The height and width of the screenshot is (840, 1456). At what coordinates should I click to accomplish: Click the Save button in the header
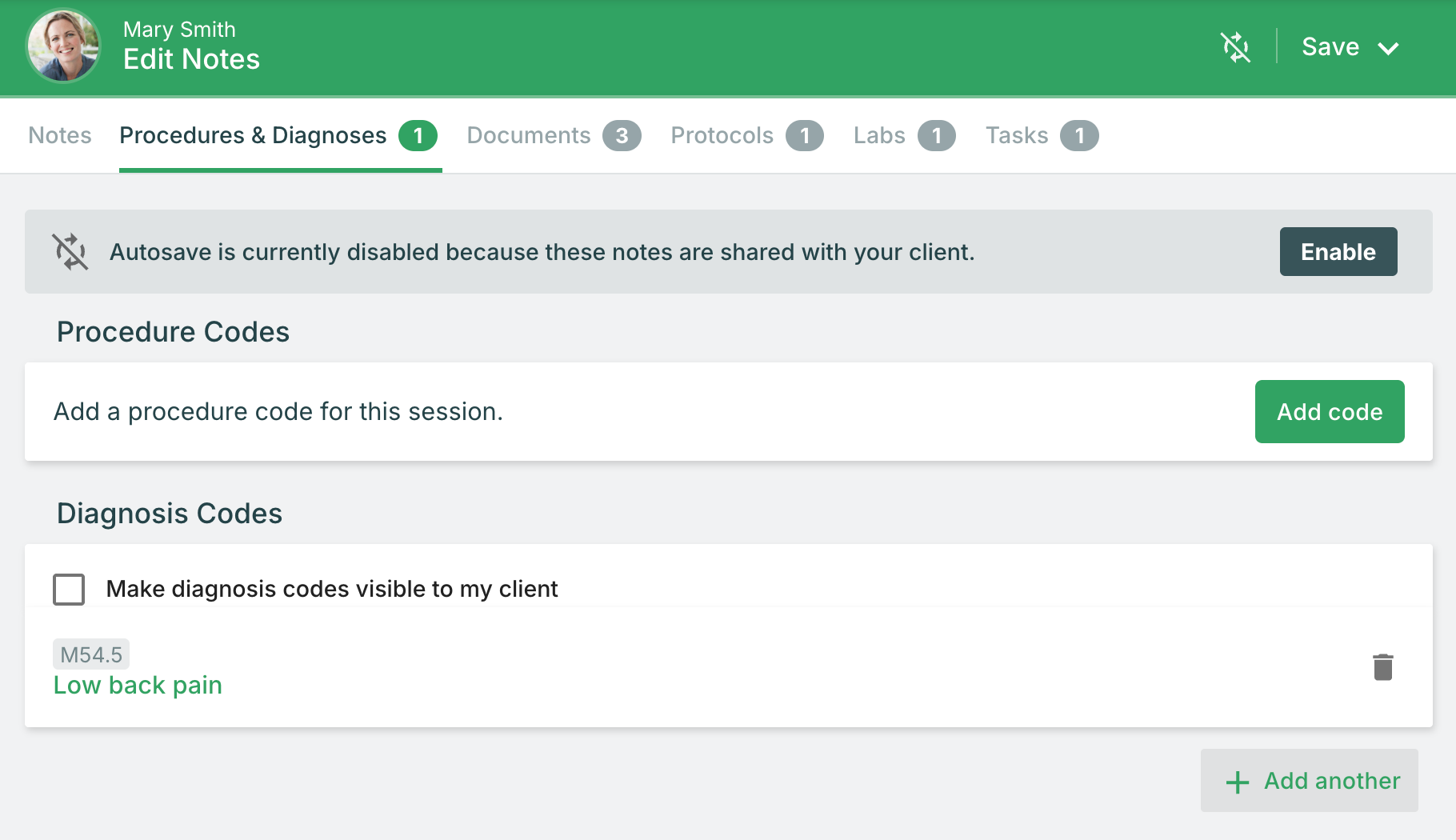pos(1330,47)
